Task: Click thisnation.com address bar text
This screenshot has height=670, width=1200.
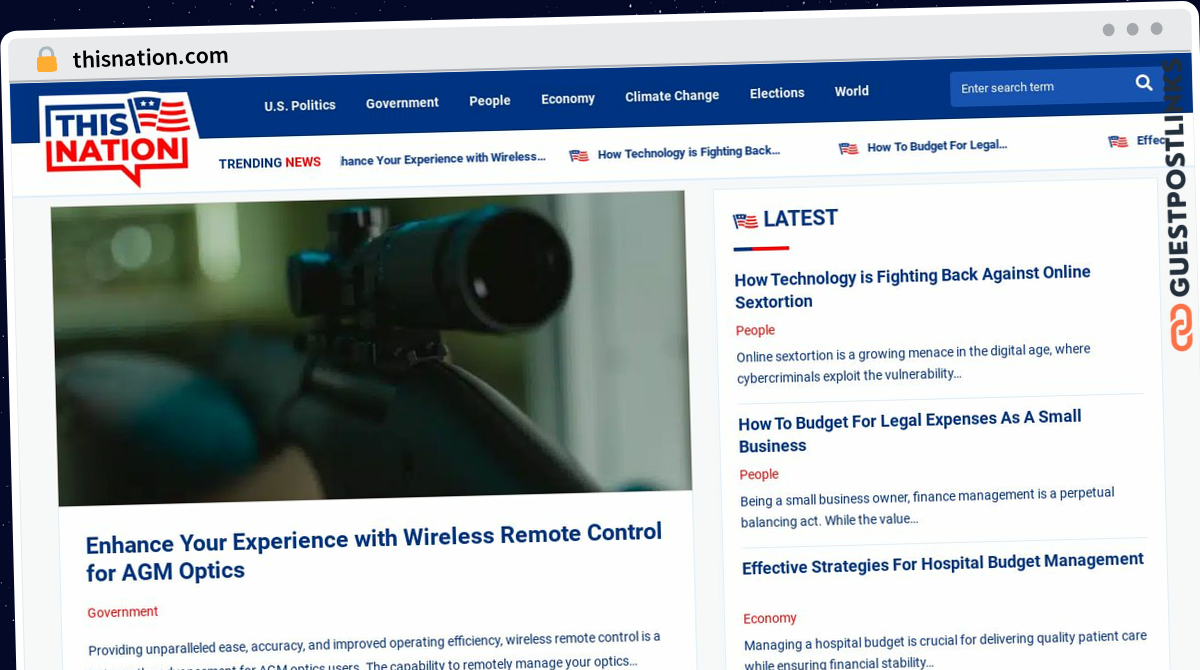Action: pyautogui.click(x=150, y=58)
